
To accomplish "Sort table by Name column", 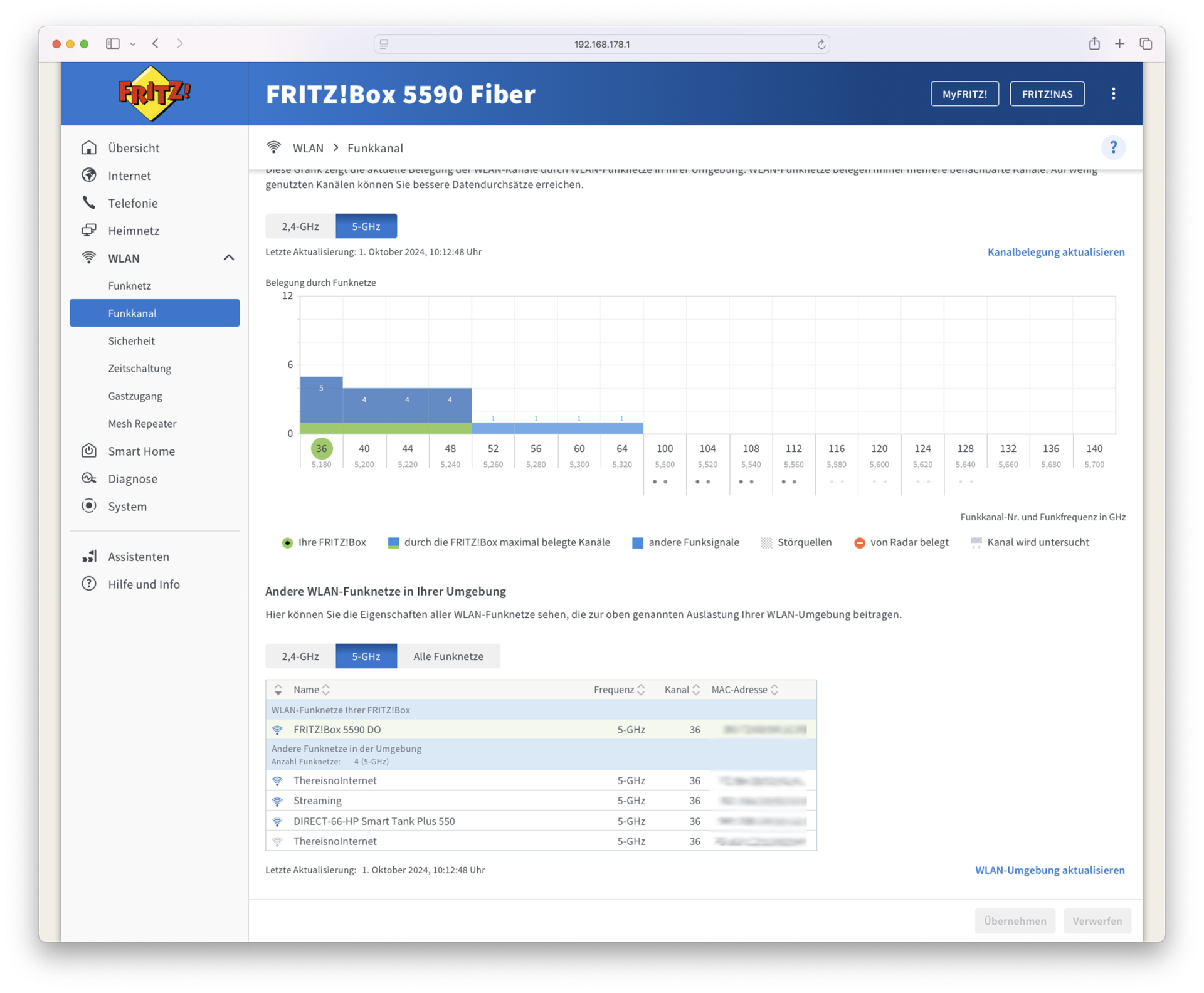I will [x=312, y=690].
